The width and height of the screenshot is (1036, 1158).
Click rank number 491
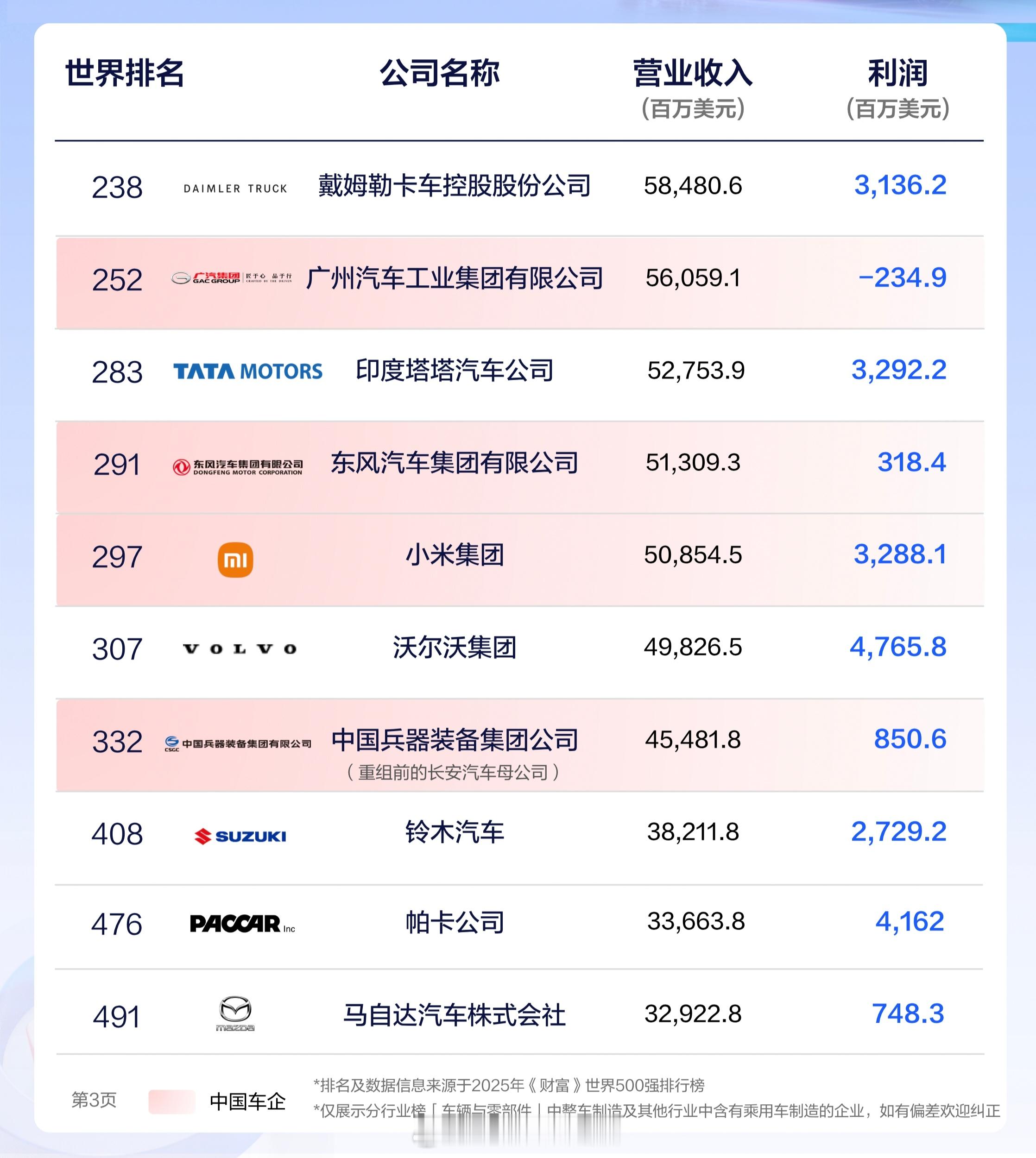tap(117, 1017)
